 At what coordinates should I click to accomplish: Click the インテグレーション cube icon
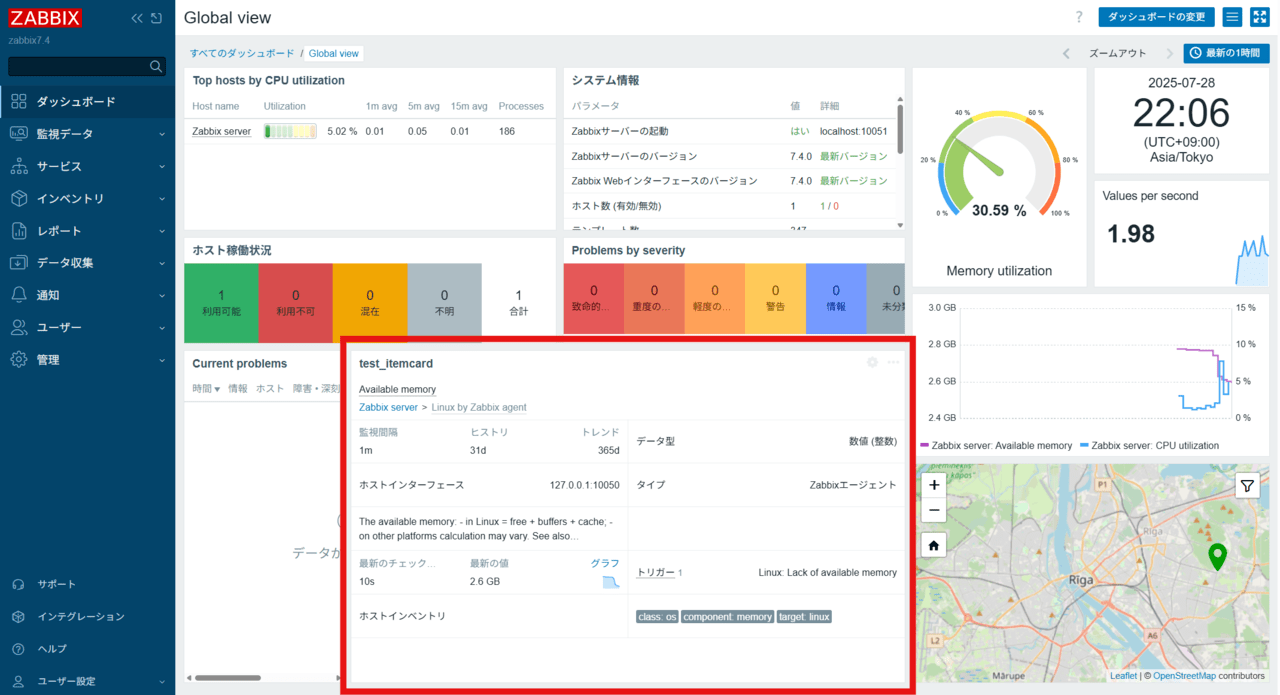click(x=18, y=617)
